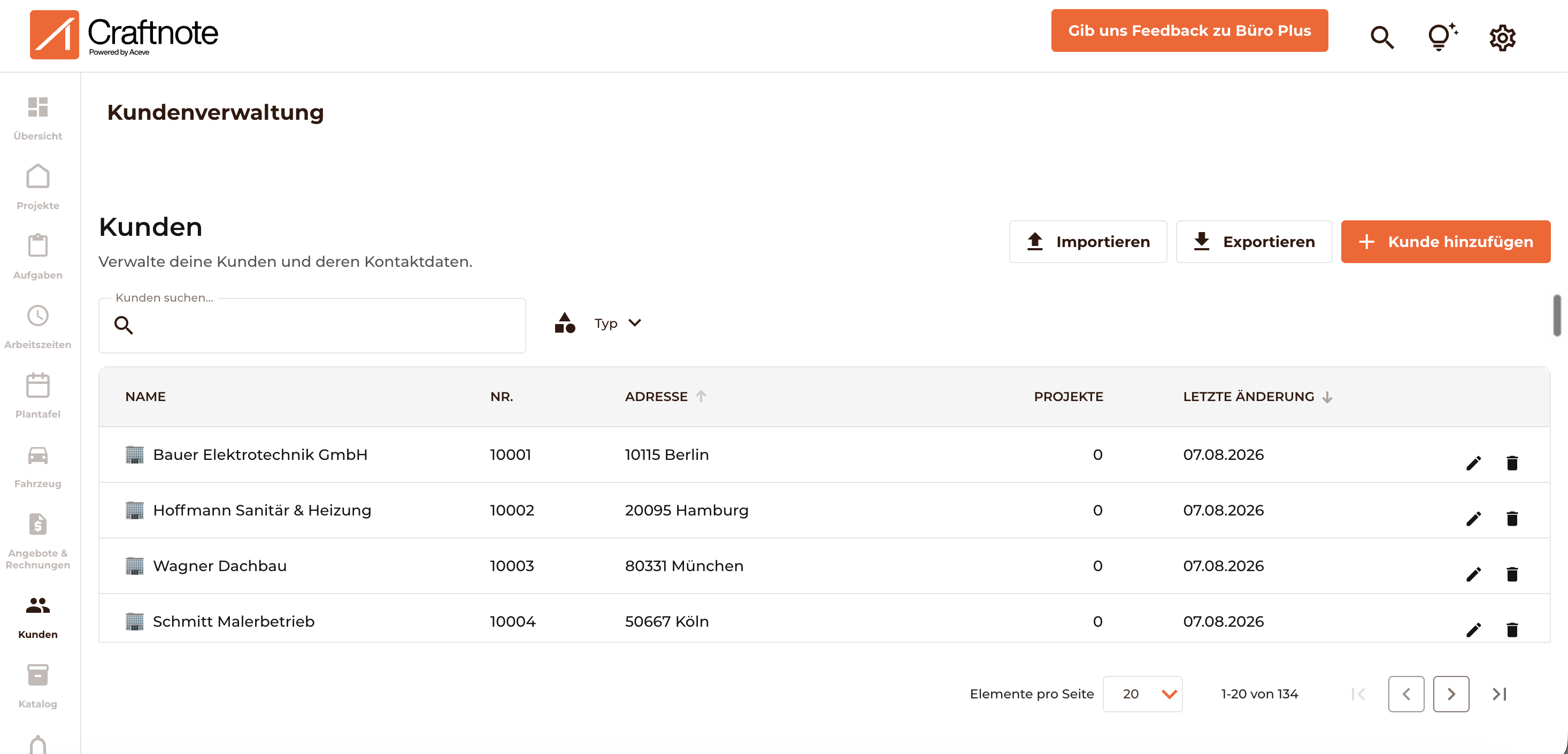Viewport: 1568px width, 754px height.
Task: Sort ascending via the Adresse arrow
Action: [701, 396]
